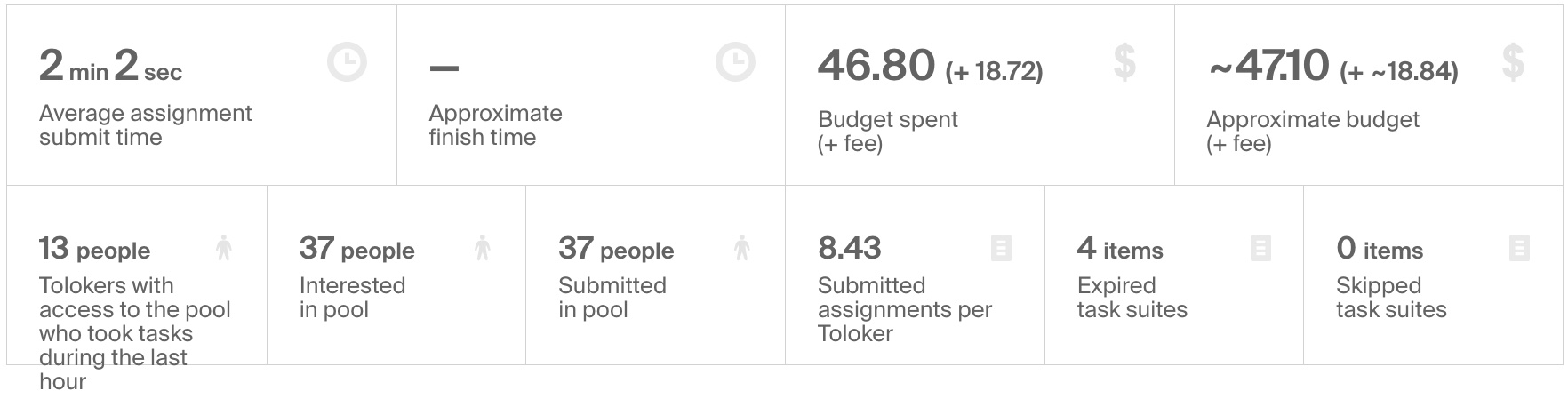Click Submitted assignments per Toloker label

tap(904, 309)
